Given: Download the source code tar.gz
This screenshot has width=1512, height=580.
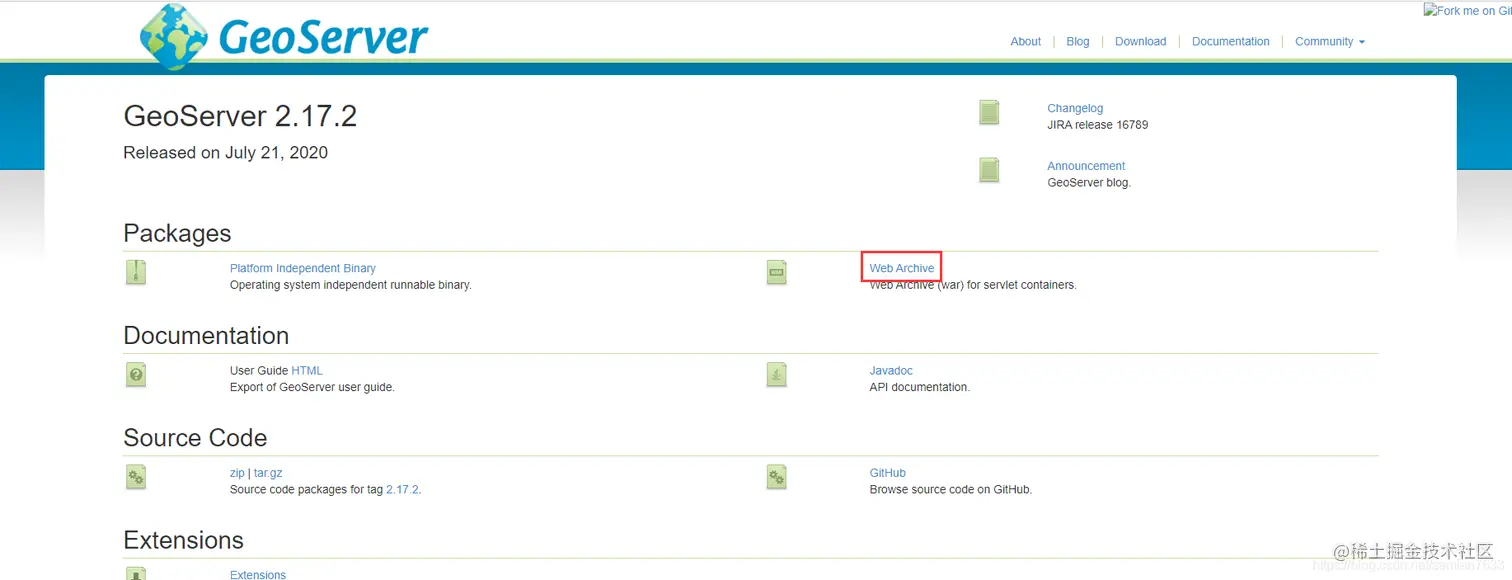Looking at the screenshot, I should (x=268, y=473).
